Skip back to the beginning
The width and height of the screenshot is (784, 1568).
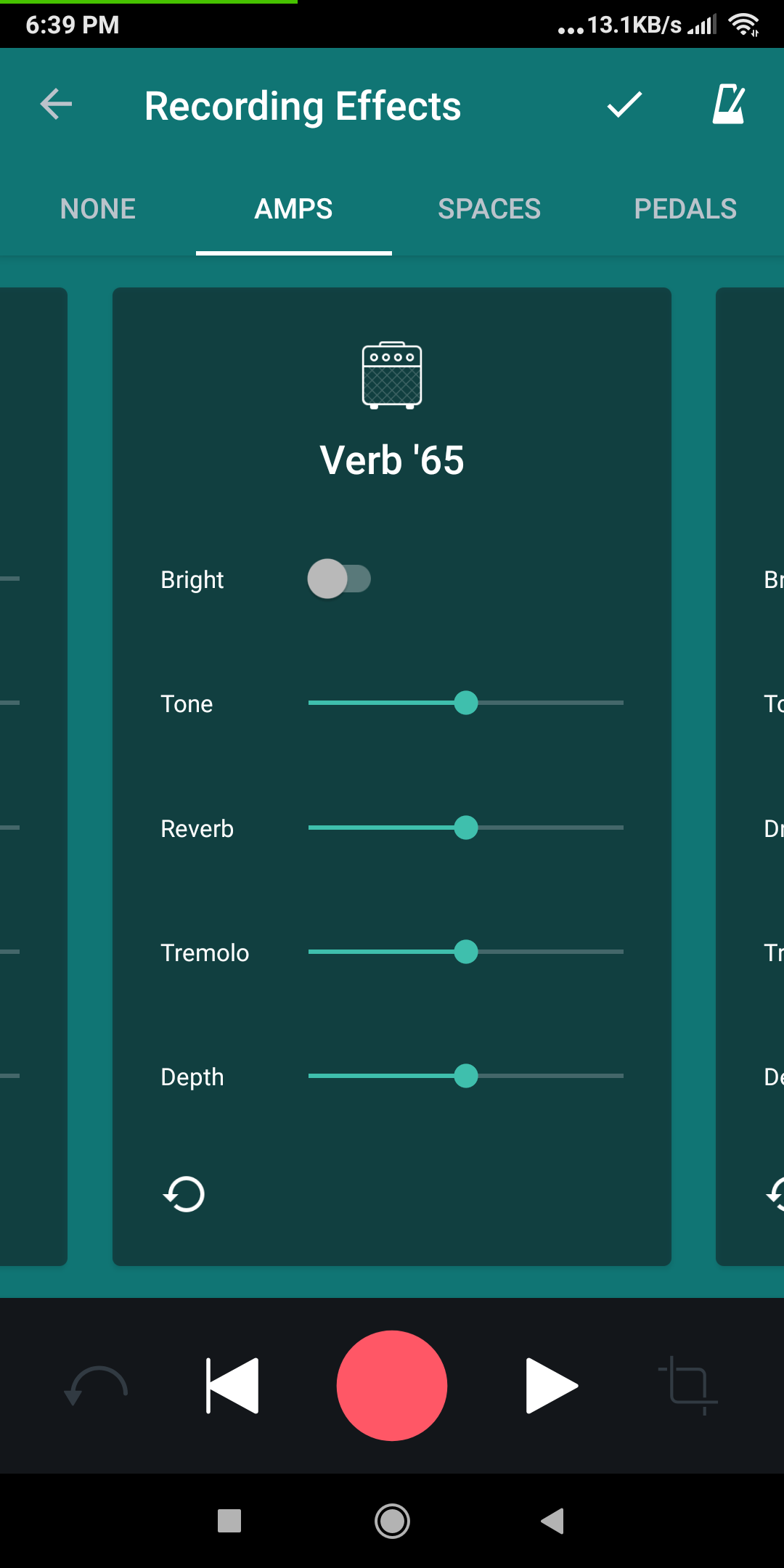pyautogui.click(x=232, y=1385)
